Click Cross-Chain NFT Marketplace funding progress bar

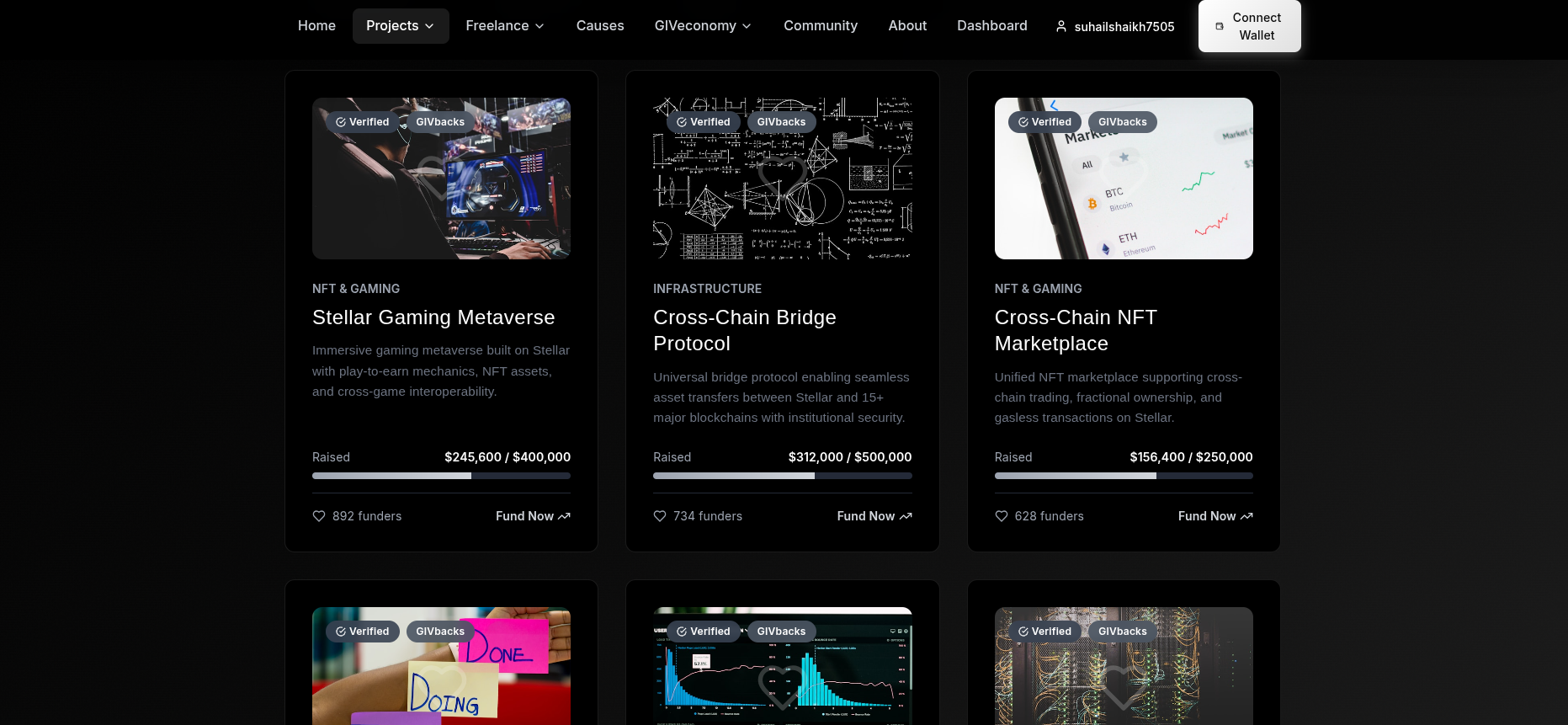[x=1124, y=476]
